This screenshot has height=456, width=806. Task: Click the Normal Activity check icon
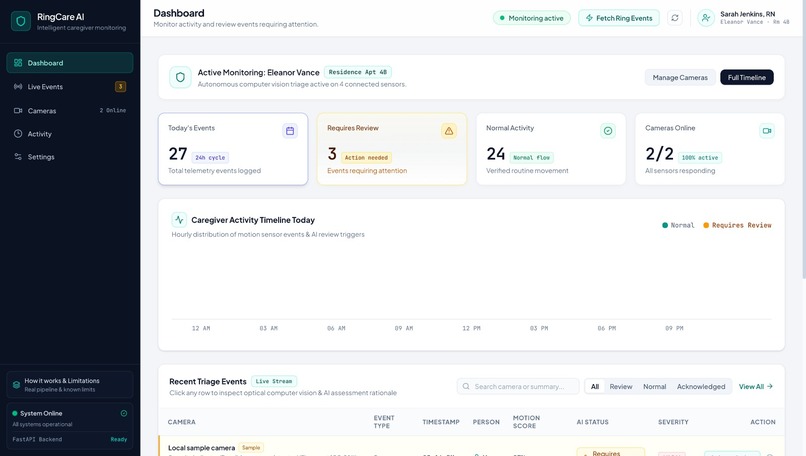[608, 131]
